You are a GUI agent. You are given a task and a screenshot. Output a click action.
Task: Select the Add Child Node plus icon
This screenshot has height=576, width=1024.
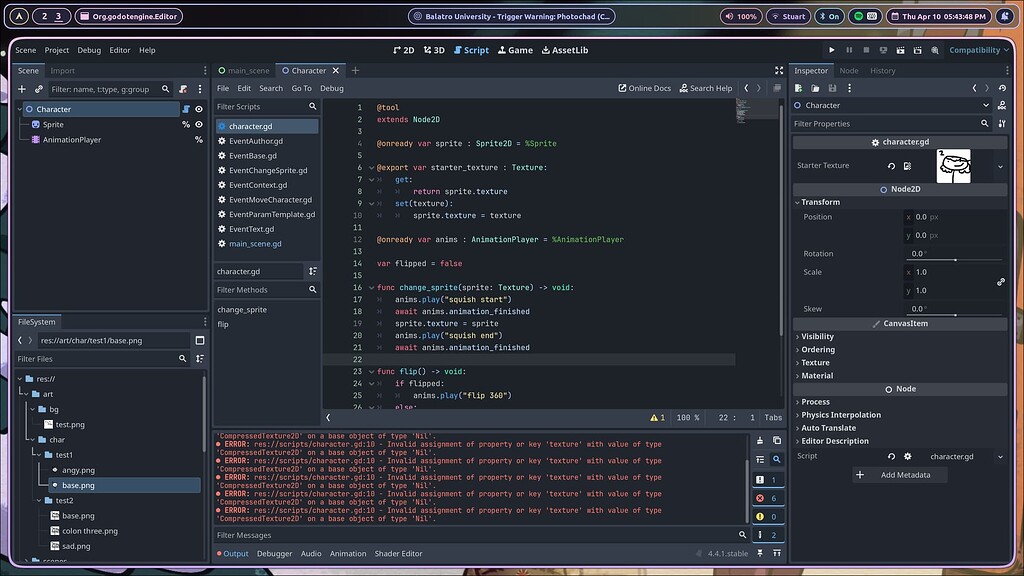point(21,89)
